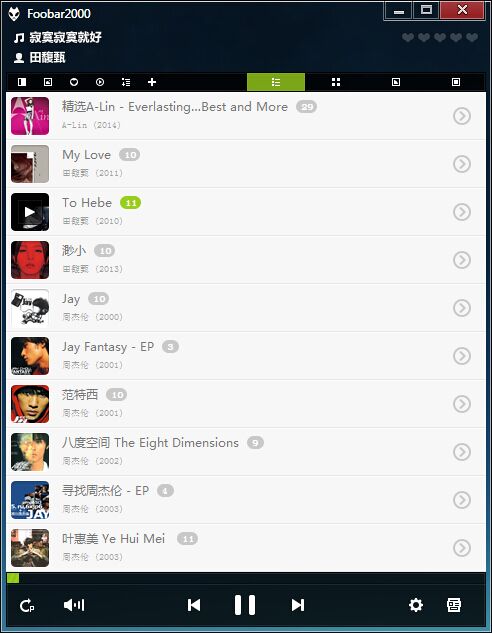Click the To Hebe album cover thumbnail
This screenshot has width=492, height=633.
(30, 212)
